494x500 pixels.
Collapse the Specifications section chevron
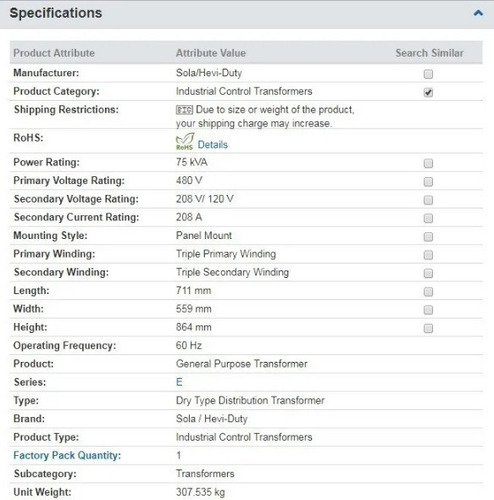coord(478,13)
